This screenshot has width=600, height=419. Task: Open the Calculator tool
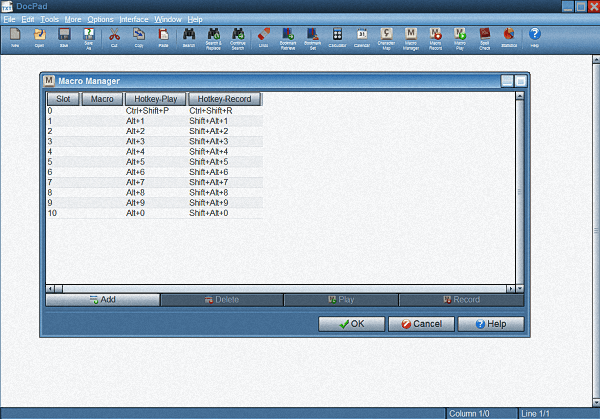coord(337,37)
